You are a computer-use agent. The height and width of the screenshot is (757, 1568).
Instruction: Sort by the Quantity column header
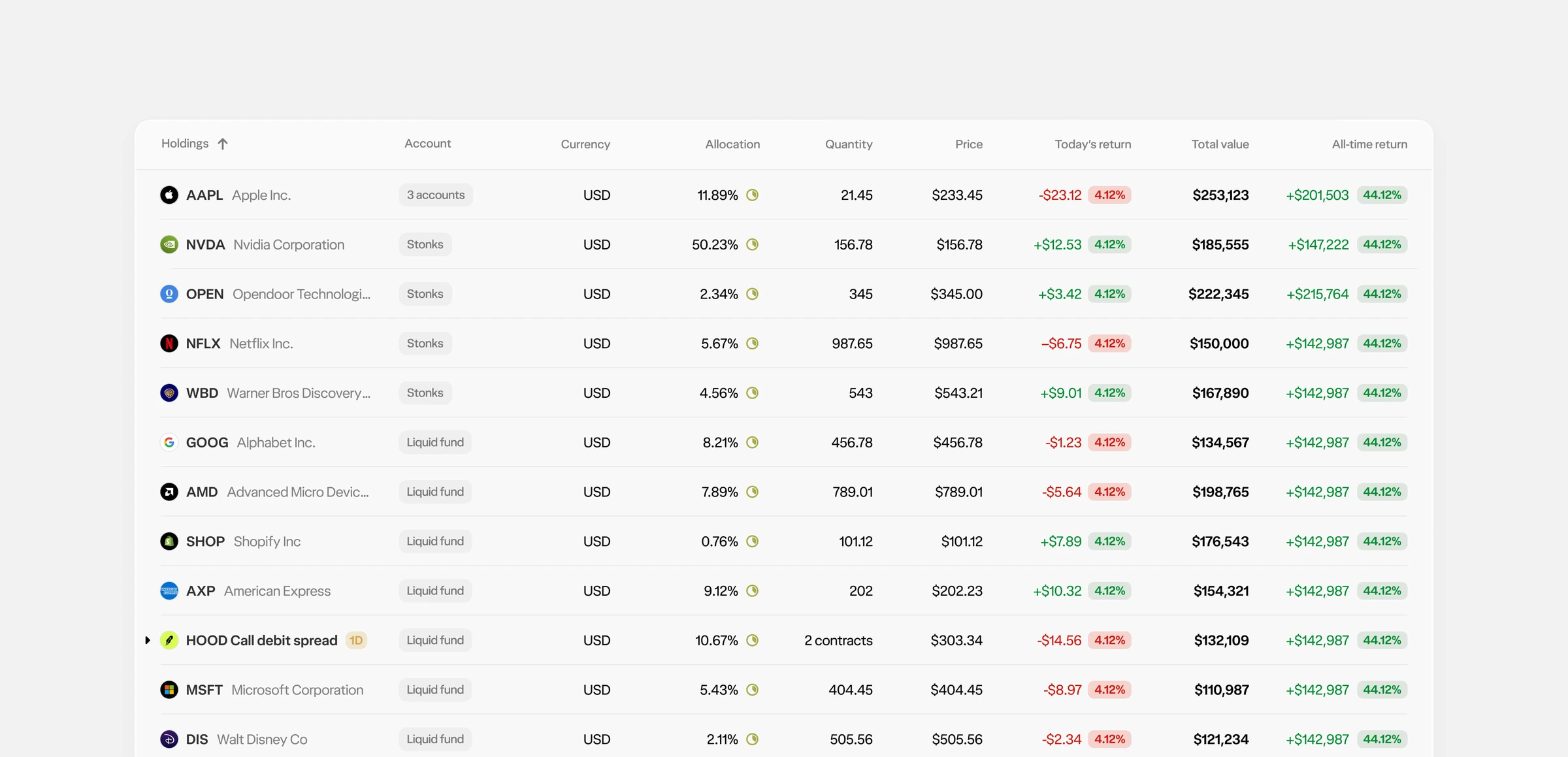849,144
